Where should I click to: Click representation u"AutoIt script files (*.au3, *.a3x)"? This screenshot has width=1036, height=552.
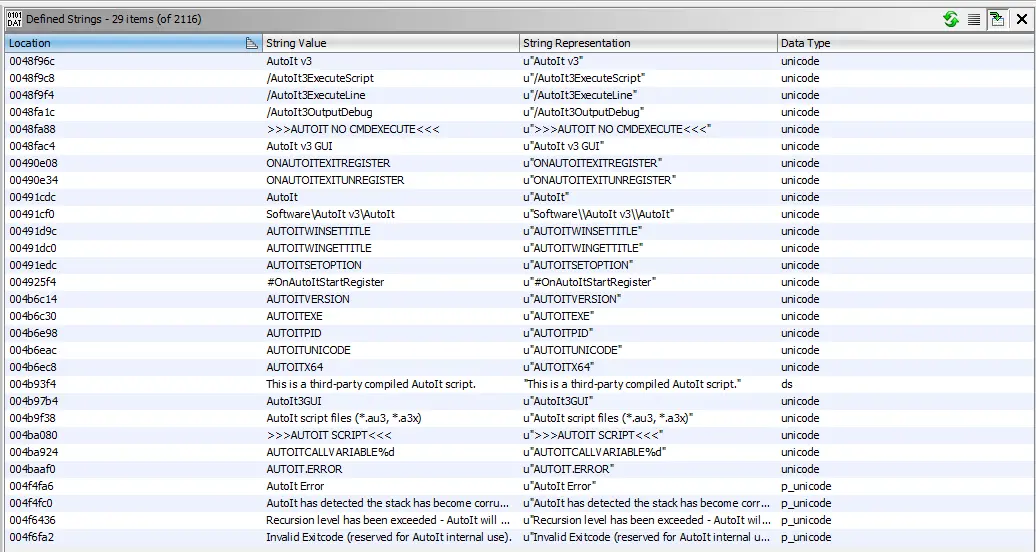click(x=608, y=418)
